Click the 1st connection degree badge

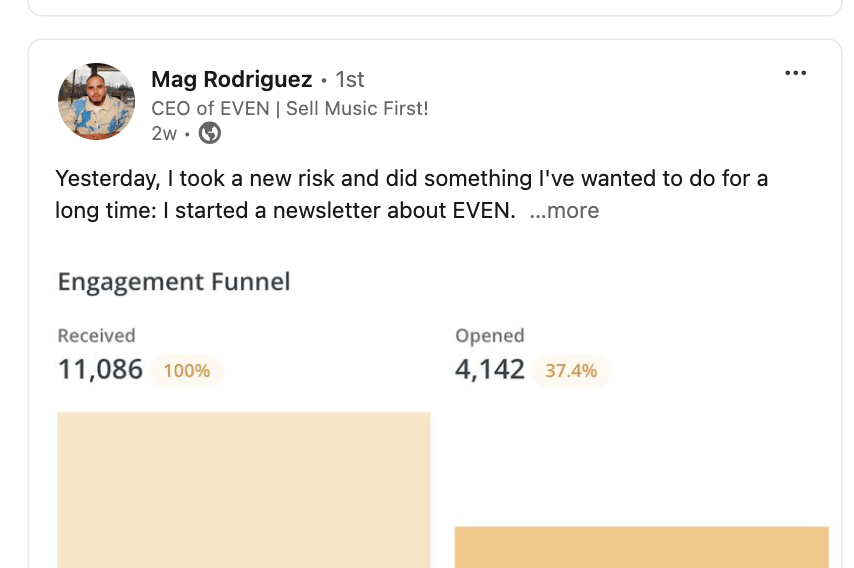click(x=350, y=79)
